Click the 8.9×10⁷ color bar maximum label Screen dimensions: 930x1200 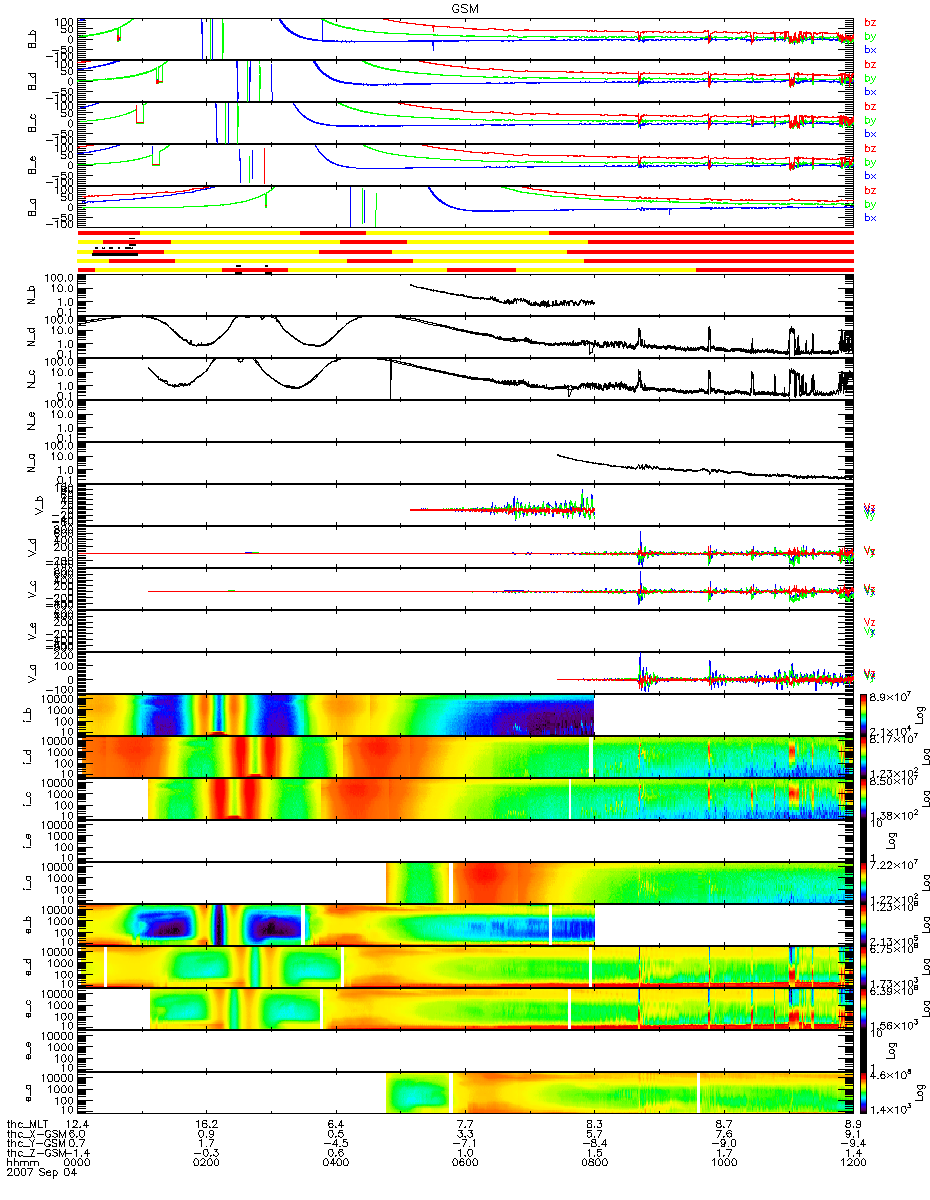click(x=890, y=695)
